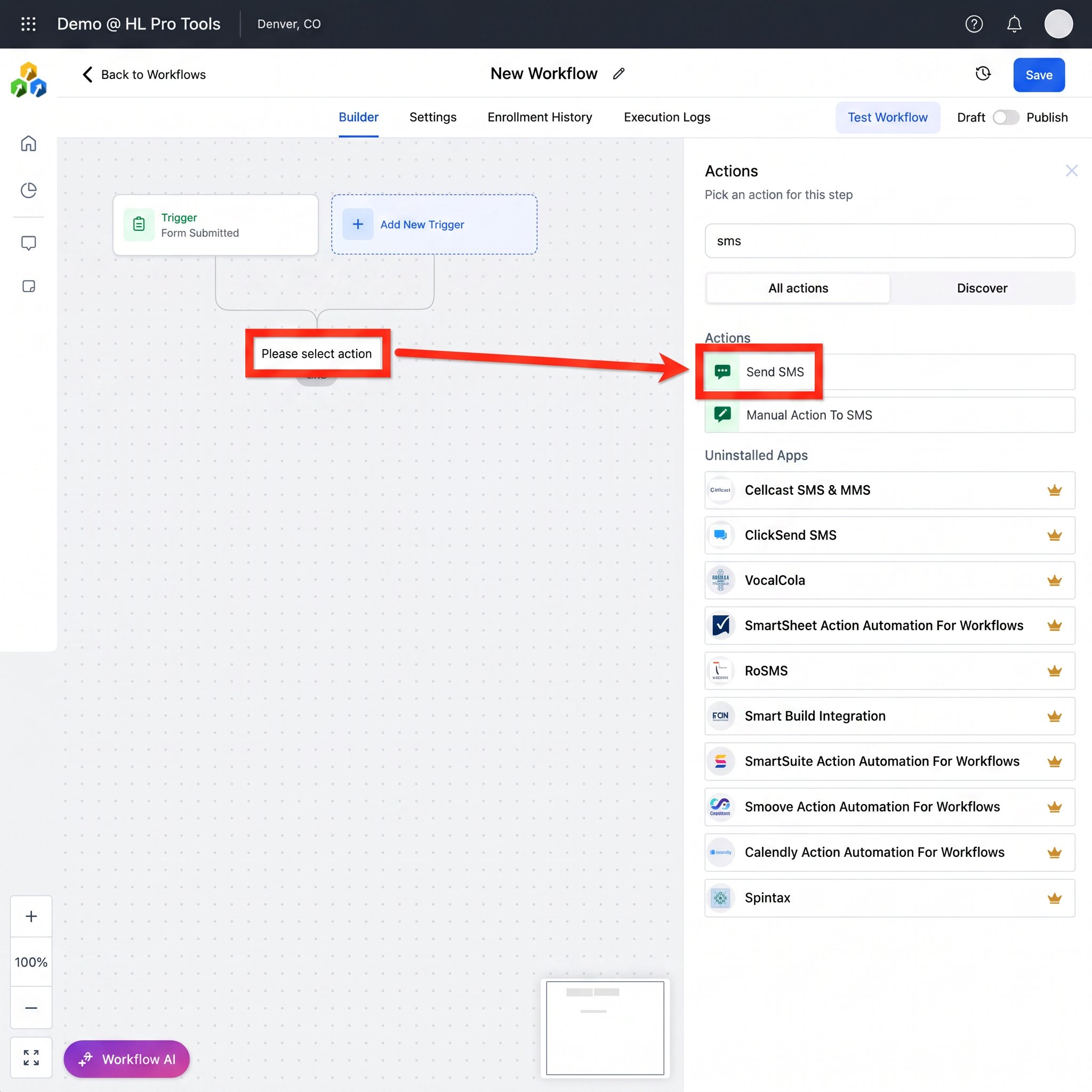Click the Cellcast SMS & MMS crown icon

[x=1054, y=490]
